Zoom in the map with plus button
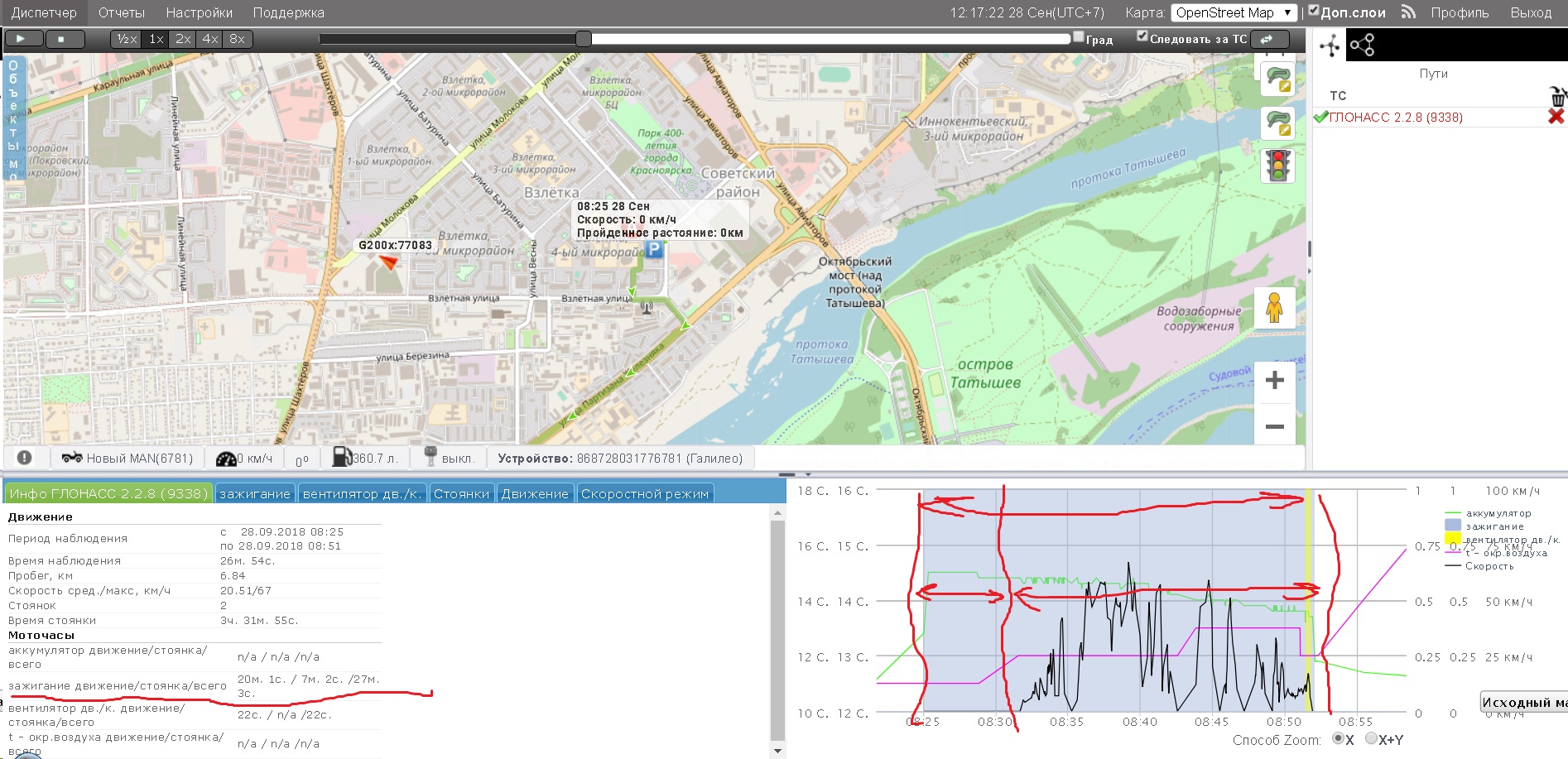Screen dimensions: 1568x759 (x=1275, y=381)
